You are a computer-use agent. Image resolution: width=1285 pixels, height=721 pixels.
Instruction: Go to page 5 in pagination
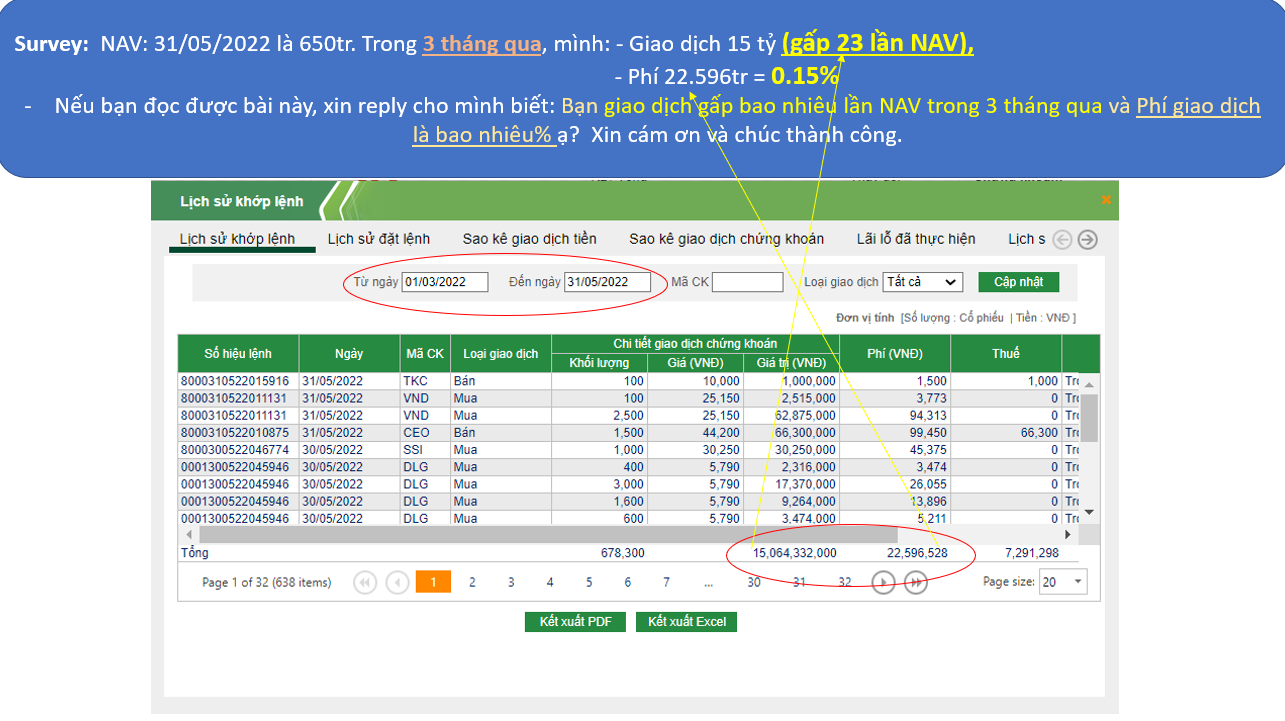pos(589,582)
